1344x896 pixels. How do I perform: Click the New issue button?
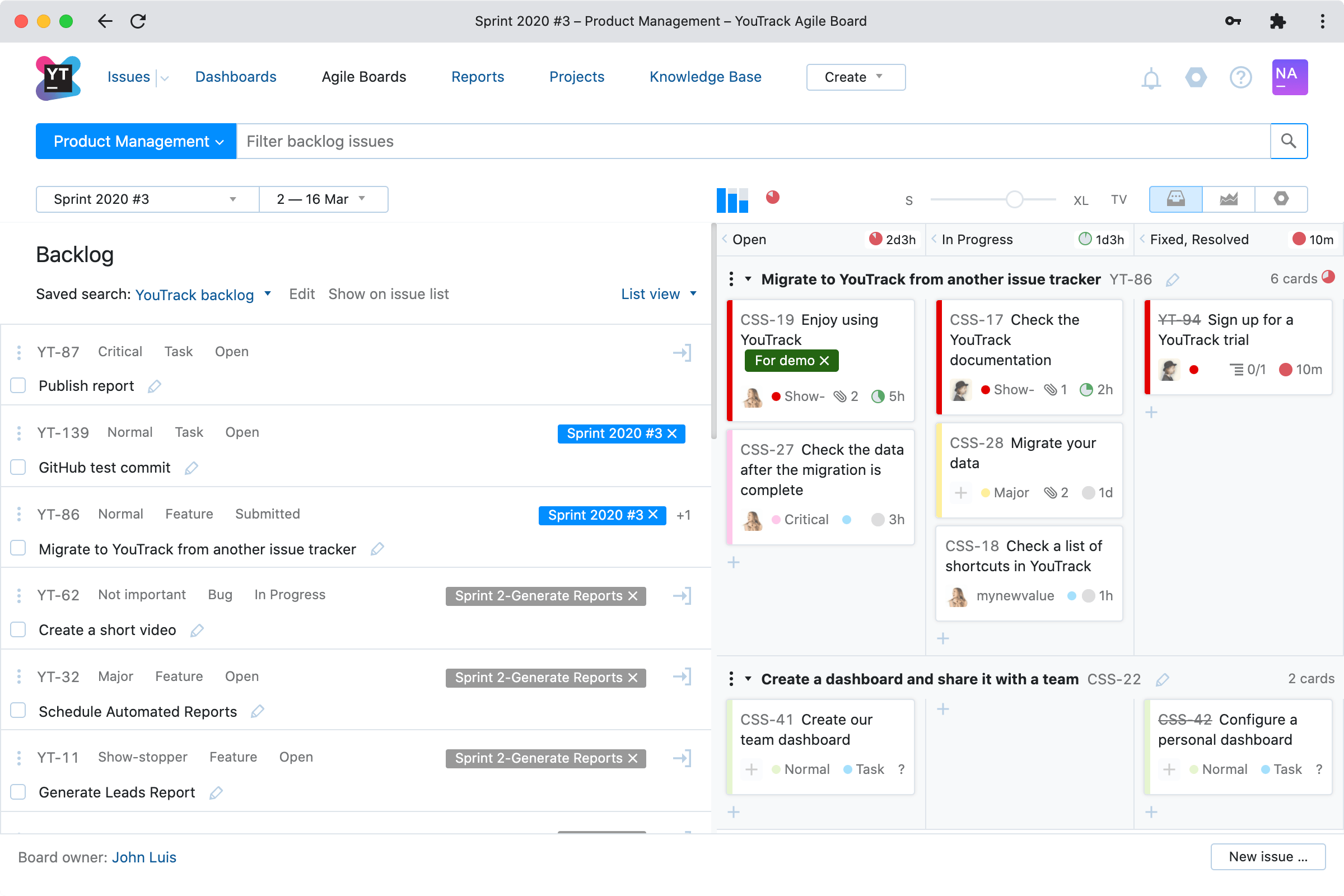(x=1267, y=857)
